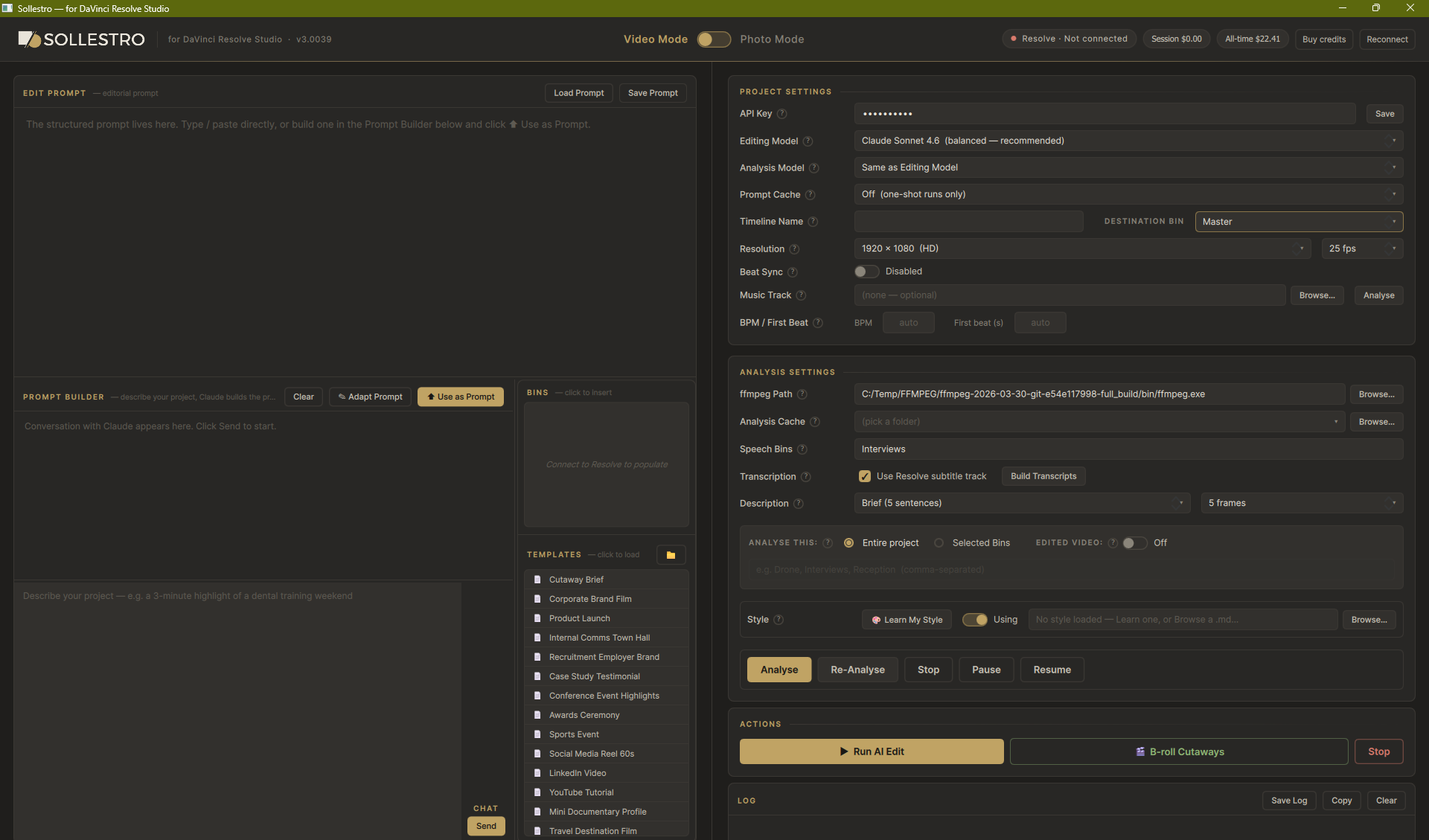The width and height of the screenshot is (1429, 840).
Task: Open the 25 fps frame rate dropdown
Action: pos(1362,249)
